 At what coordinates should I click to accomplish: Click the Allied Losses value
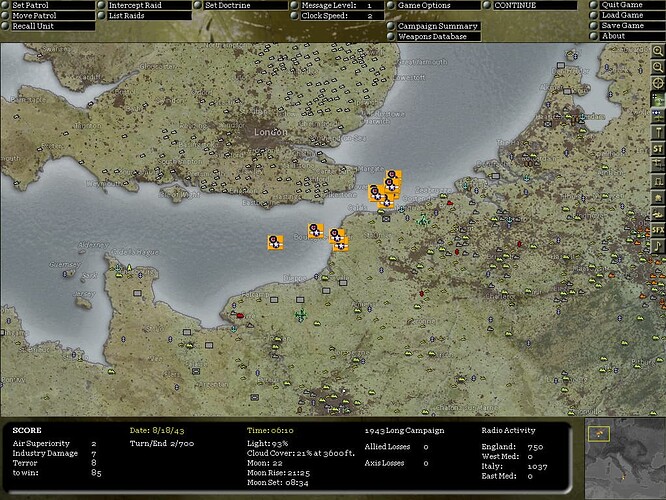pyautogui.click(x=426, y=447)
